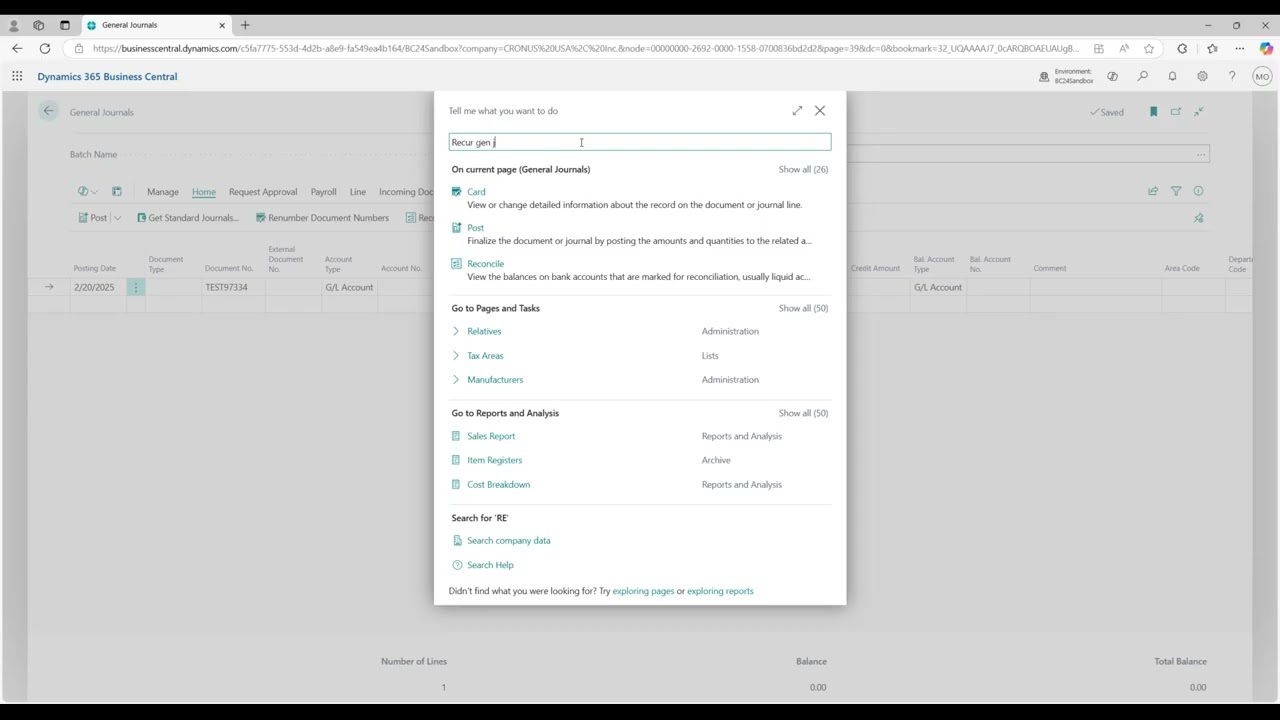Click Search company data
The width and height of the screenshot is (1280, 720).
(x=508, y=541)
